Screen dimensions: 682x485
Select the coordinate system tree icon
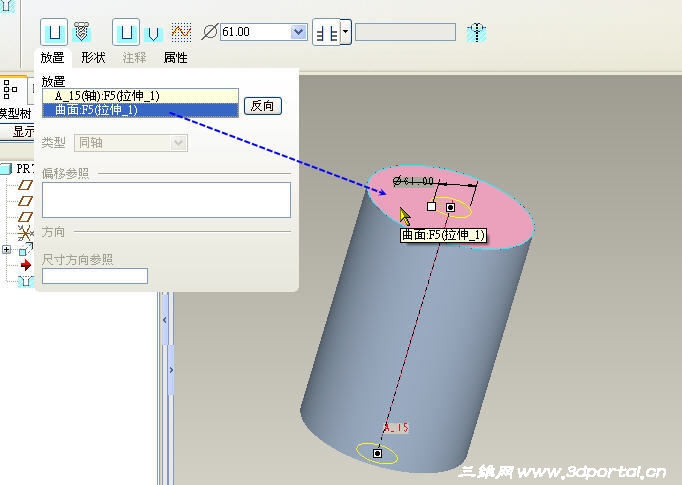(25, 233)
